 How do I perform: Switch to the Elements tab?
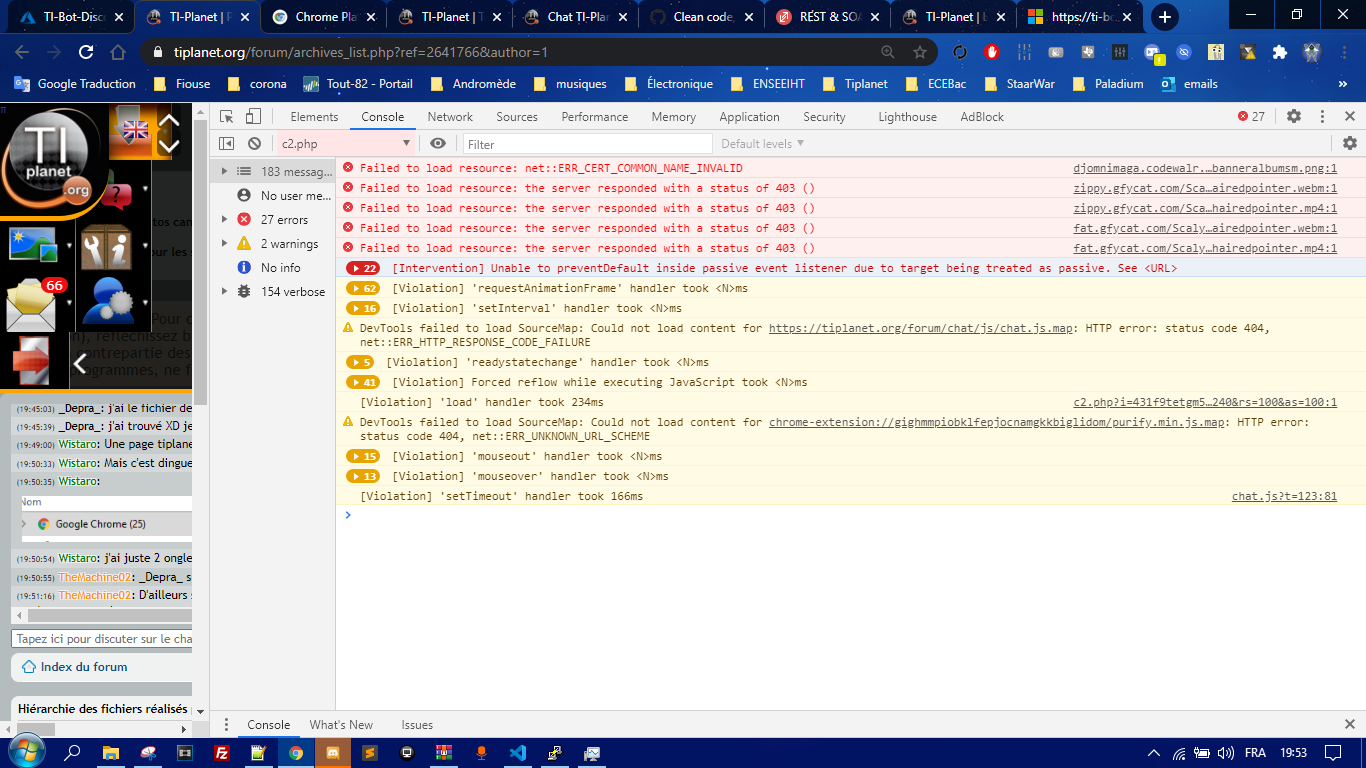[x=314, y=116]
